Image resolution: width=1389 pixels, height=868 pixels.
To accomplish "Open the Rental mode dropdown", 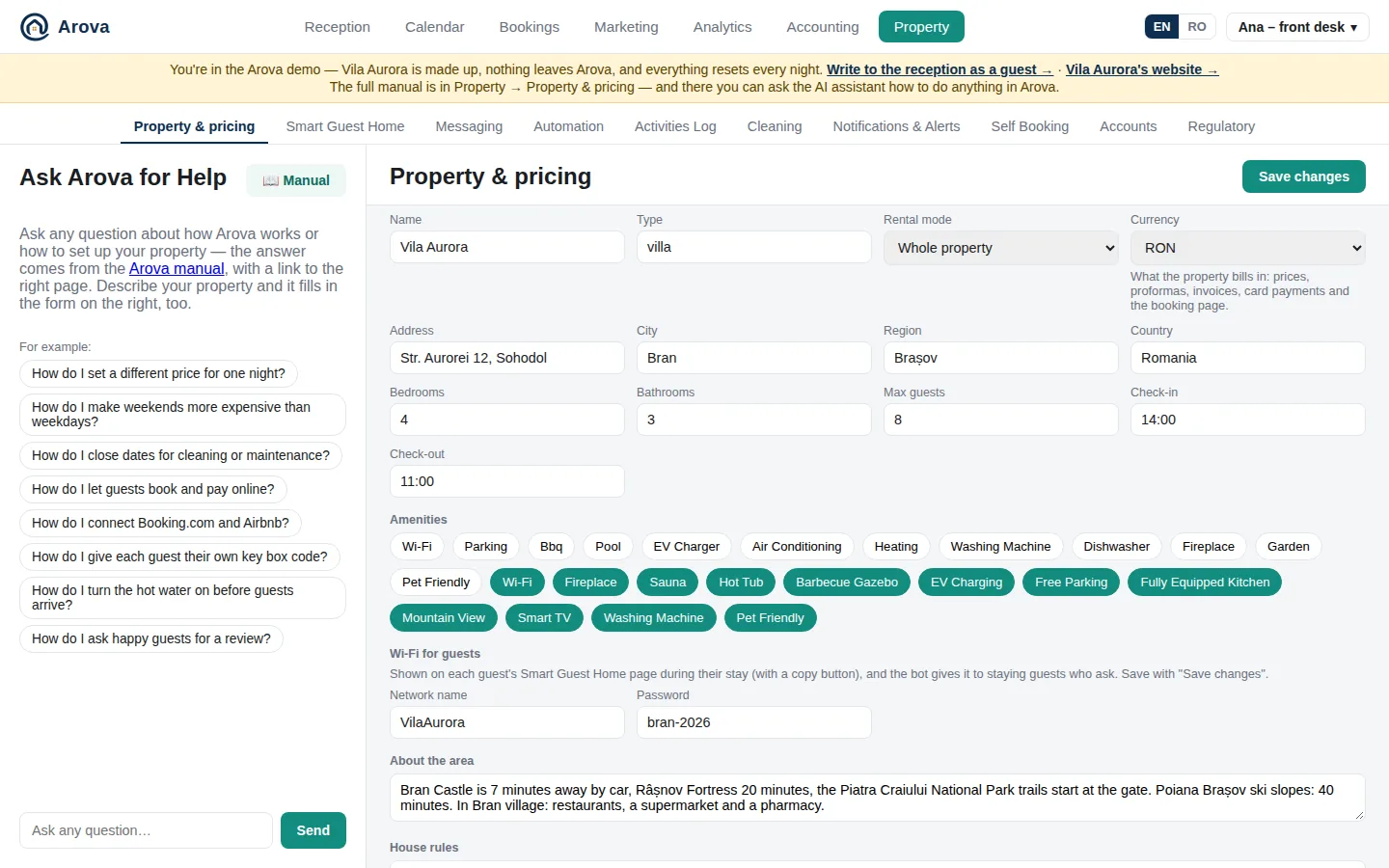I will pos(1001,248).
